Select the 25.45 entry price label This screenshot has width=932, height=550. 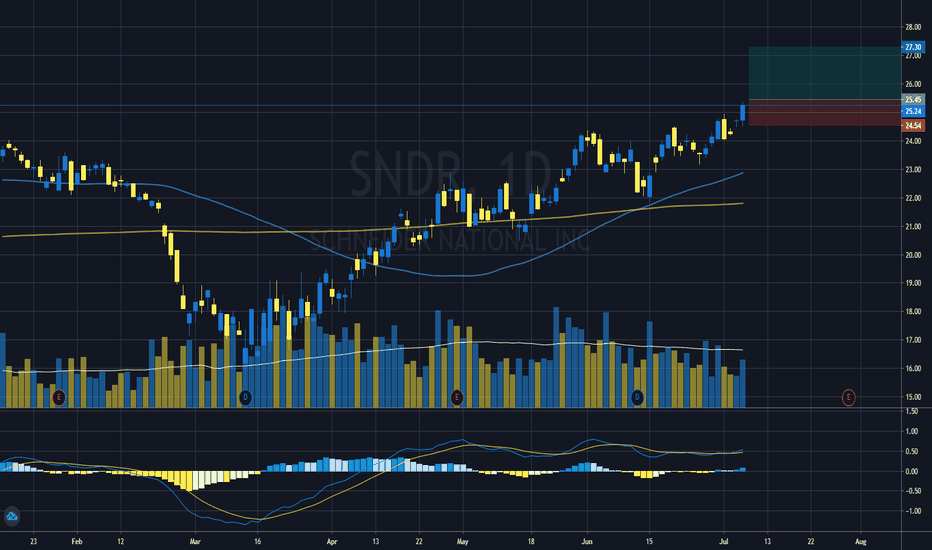(913, 100)
